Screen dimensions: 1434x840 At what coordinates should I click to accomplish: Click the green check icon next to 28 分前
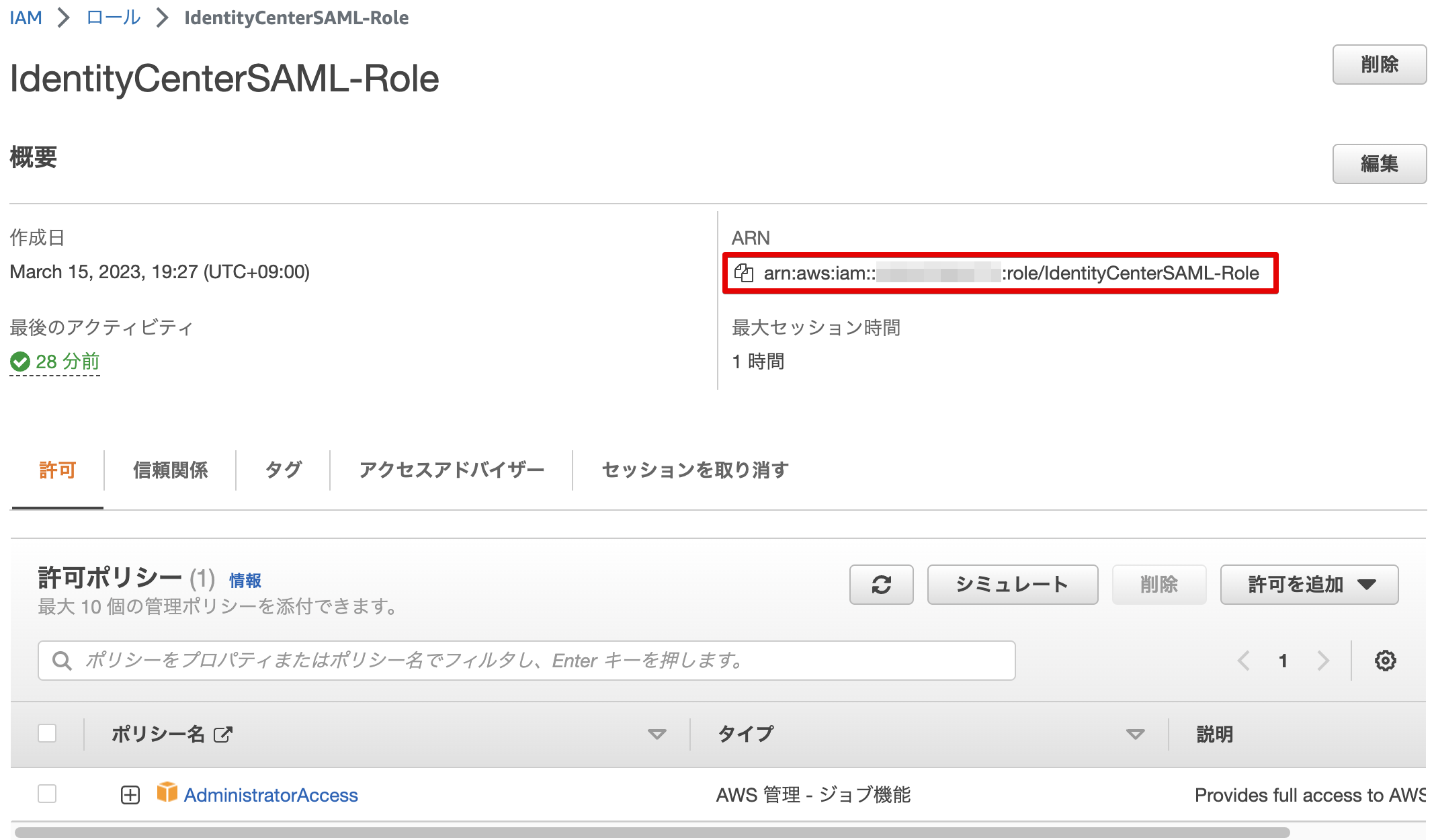[x=19, y=362]
